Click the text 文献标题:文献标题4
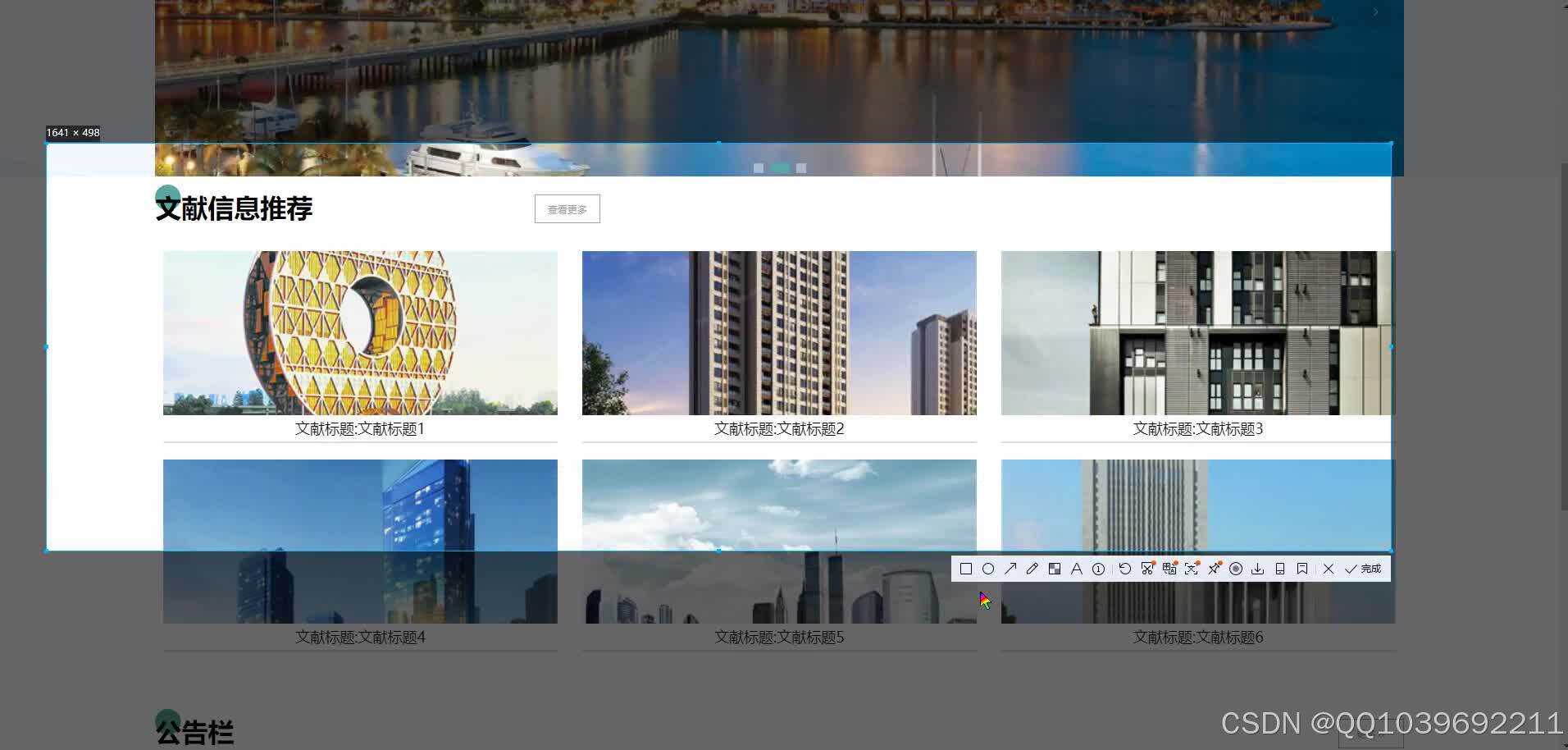 pos(360,638)
